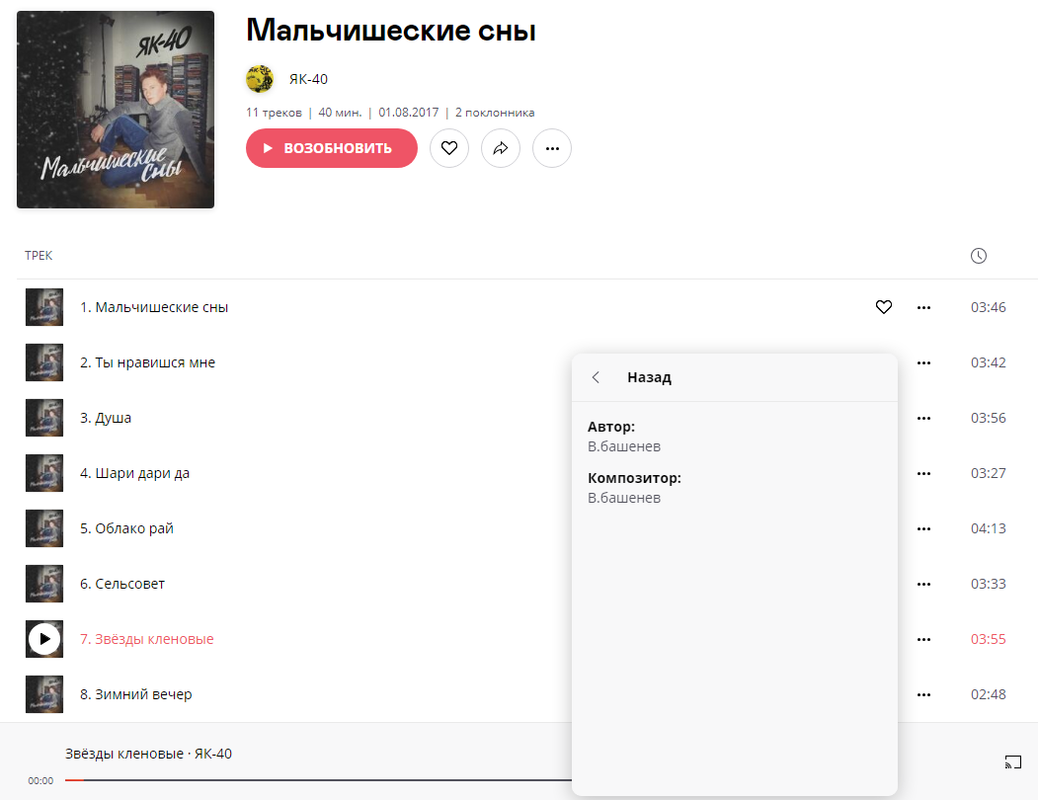Click duration 04:13 of Облако рай
1038x800 pixels.
pyautogui.click(x=988, y=529)
